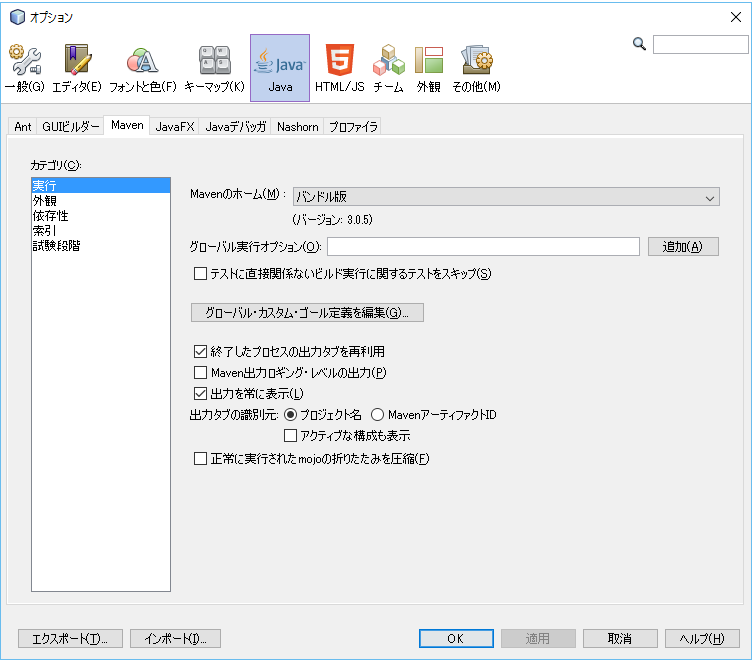Select 依存性 in the category list
Viewport: 752px width, 660px height.
coord(101,215)
